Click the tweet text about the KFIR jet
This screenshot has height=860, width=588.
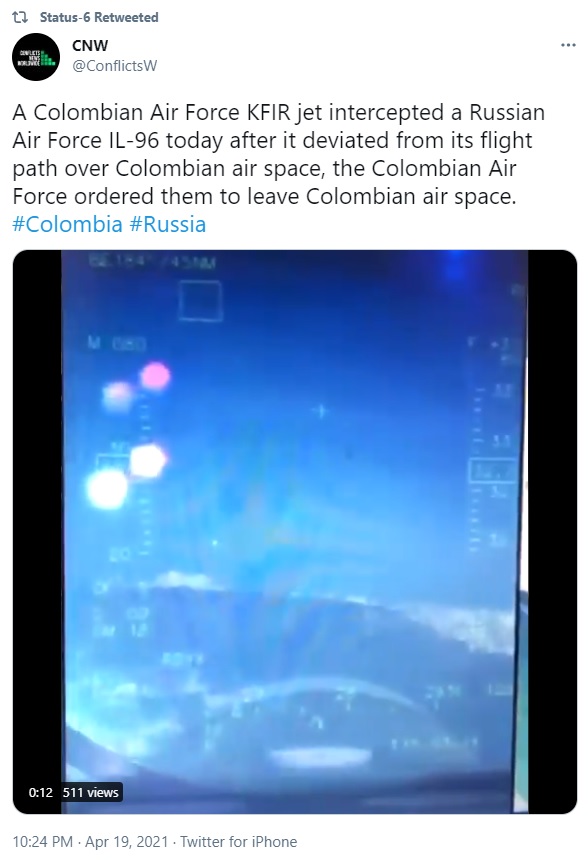coord(279,154)
